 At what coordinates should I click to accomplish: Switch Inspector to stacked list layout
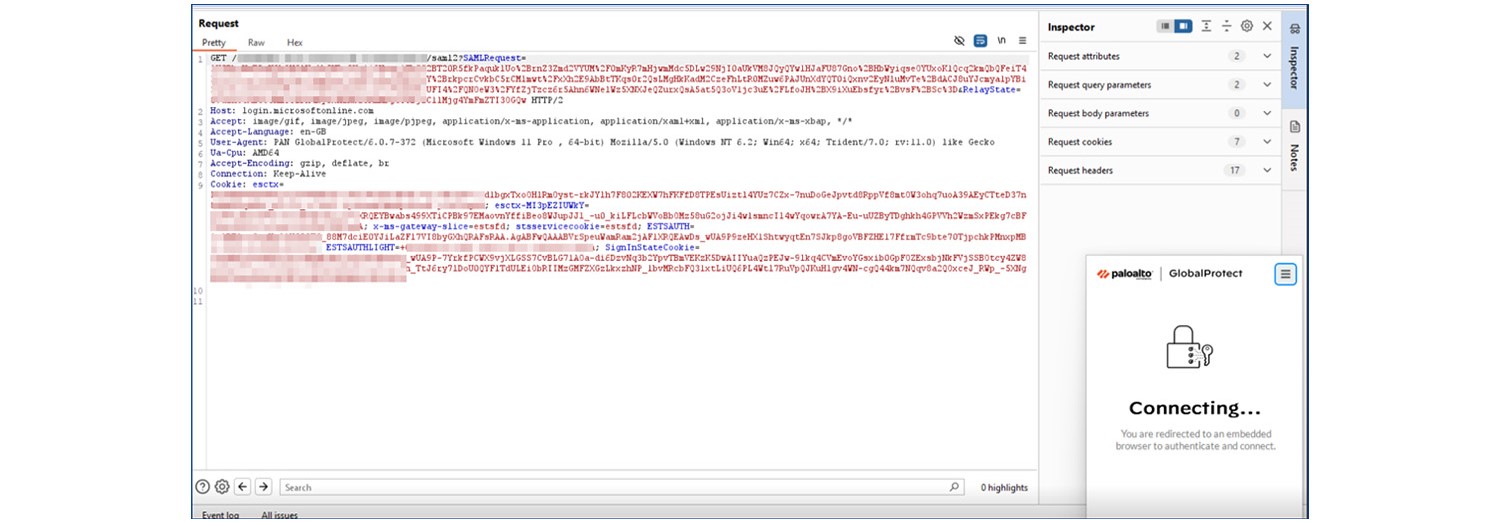1166,27
